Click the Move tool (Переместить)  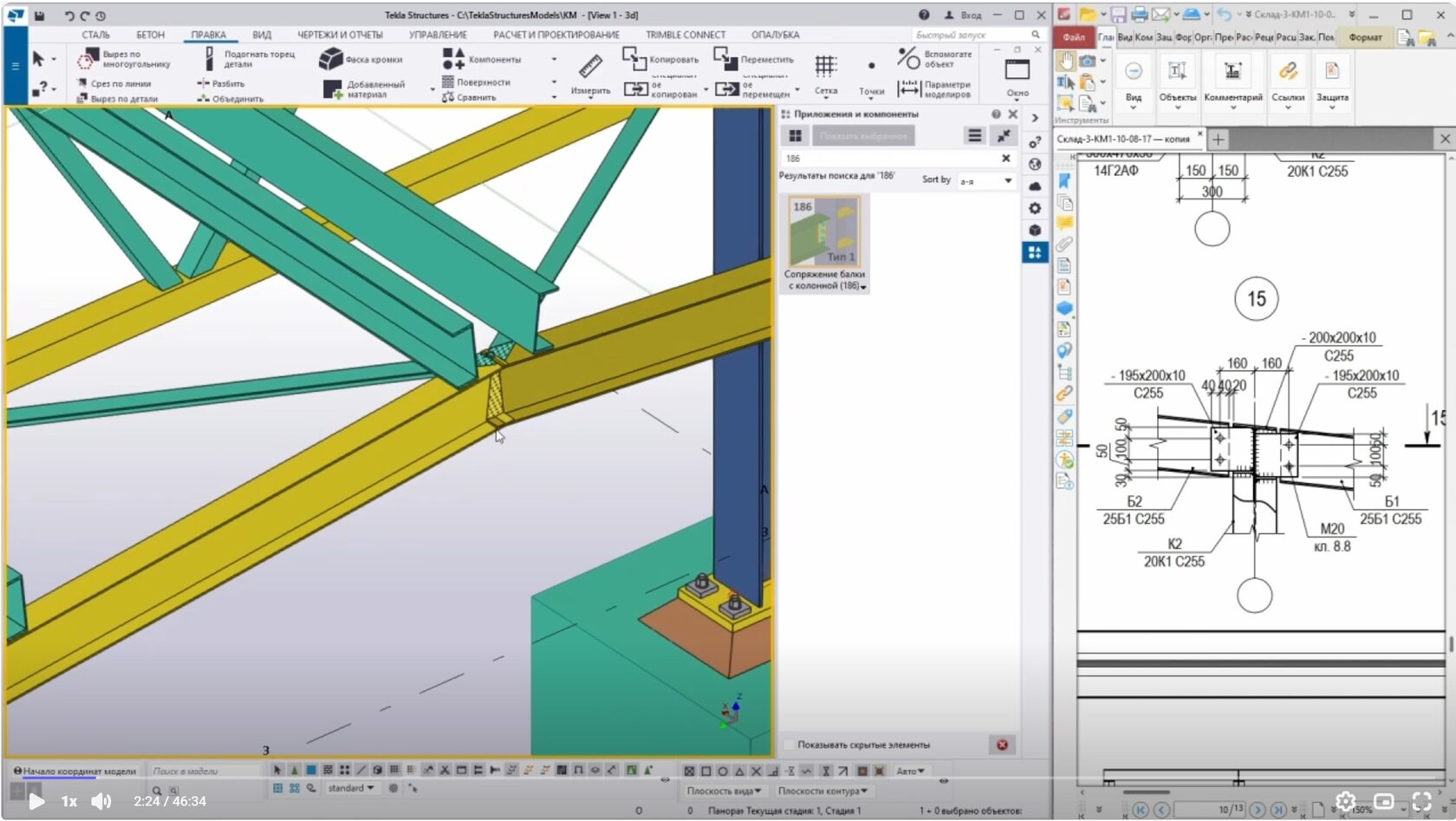[753, 59]
